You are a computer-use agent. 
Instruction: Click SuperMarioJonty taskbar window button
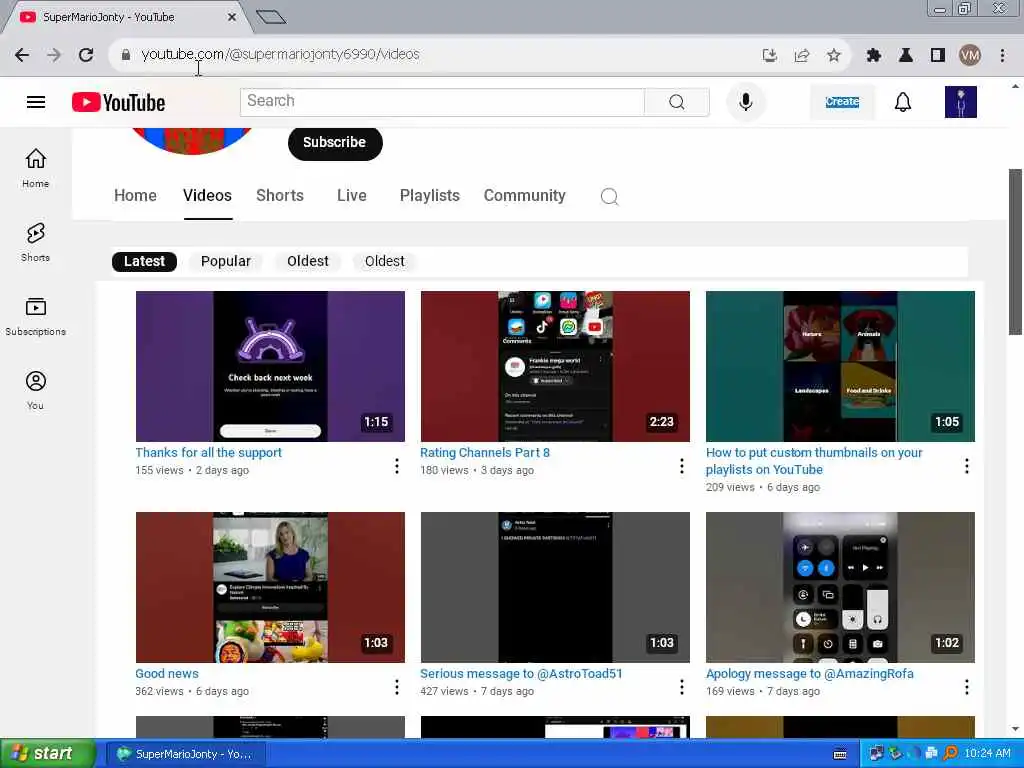[185, 754]
